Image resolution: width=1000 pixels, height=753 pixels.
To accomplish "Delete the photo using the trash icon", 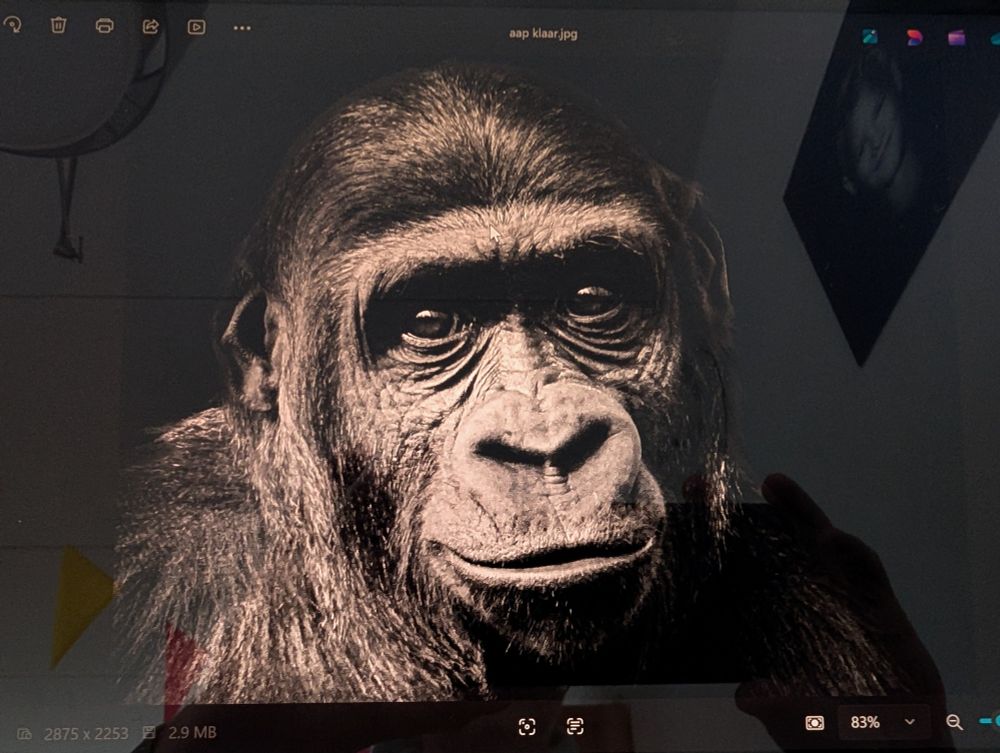I will (58, 25).
